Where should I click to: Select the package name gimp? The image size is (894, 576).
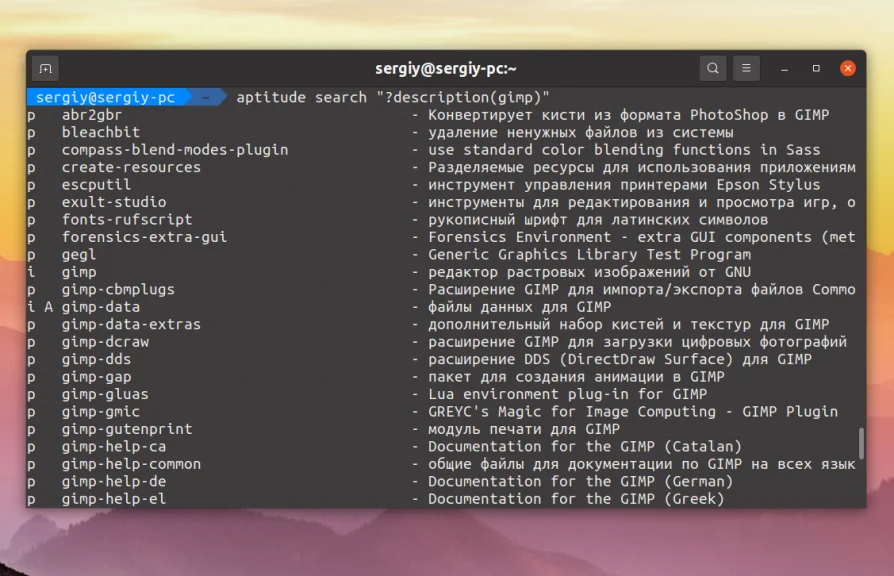click(x=76, y=271)
